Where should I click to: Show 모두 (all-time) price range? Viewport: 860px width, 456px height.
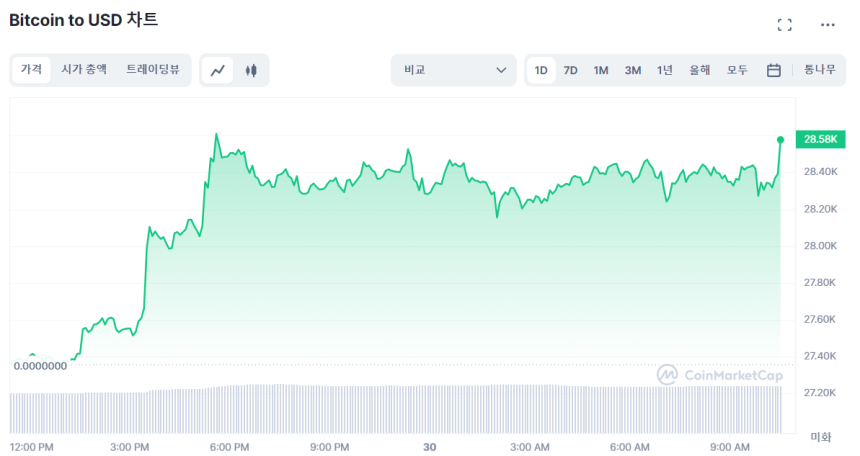[x=737, y=70]
